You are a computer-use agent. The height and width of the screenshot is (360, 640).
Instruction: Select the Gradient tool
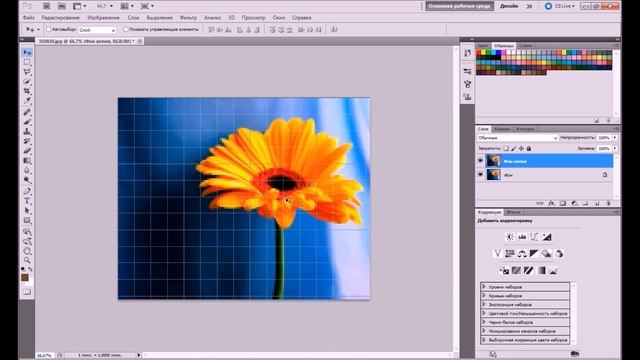[x=27, y=160]
